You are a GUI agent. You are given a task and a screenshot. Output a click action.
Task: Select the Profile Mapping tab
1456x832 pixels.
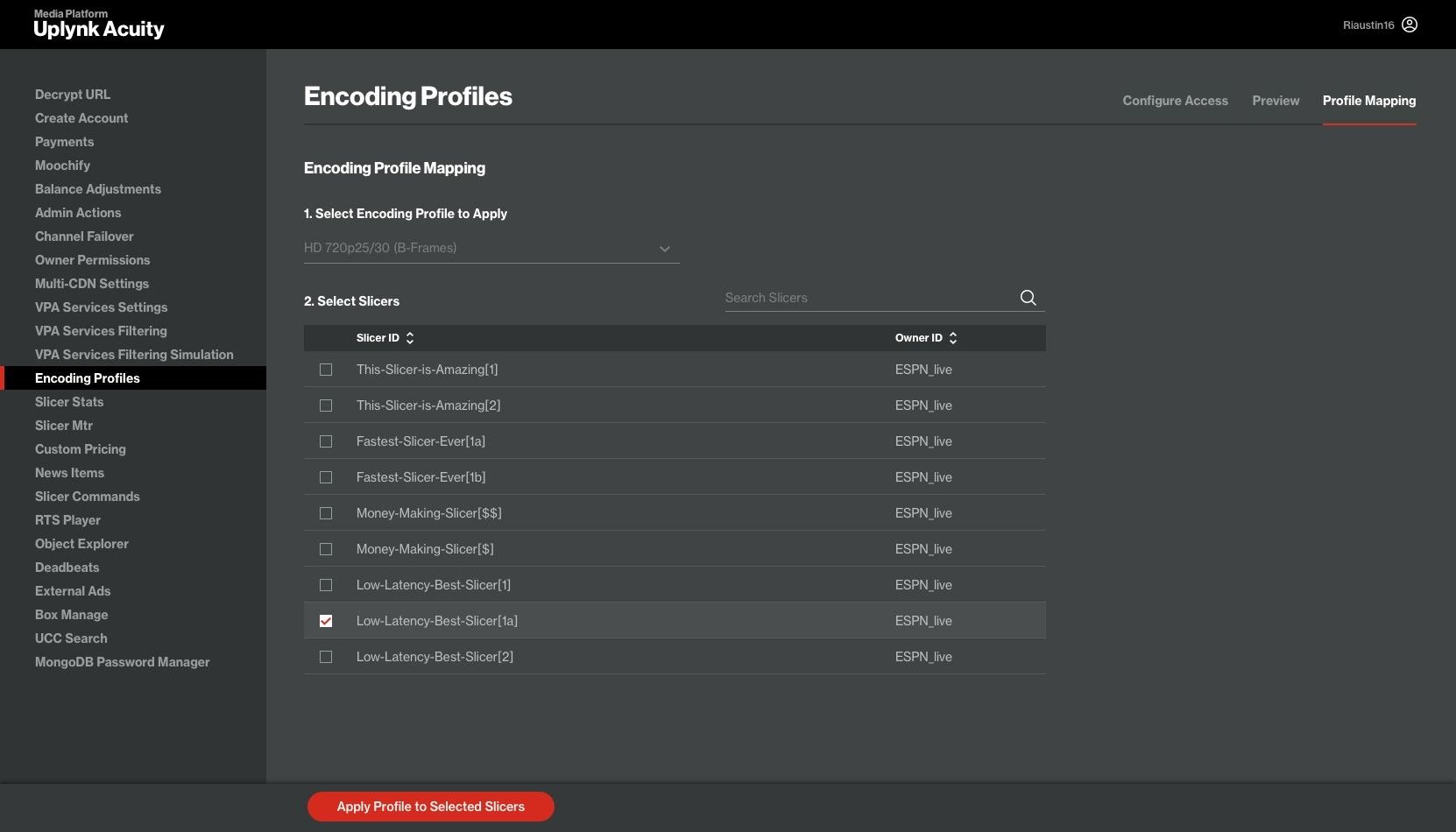(1369, 101)
